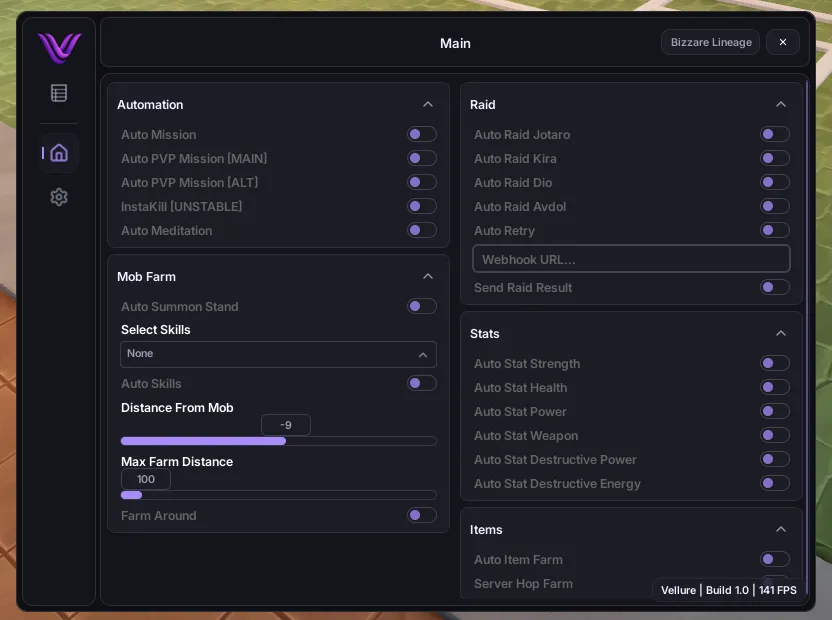
Task: Select the home icon in sidebar
Action: [x=59, y=153]
